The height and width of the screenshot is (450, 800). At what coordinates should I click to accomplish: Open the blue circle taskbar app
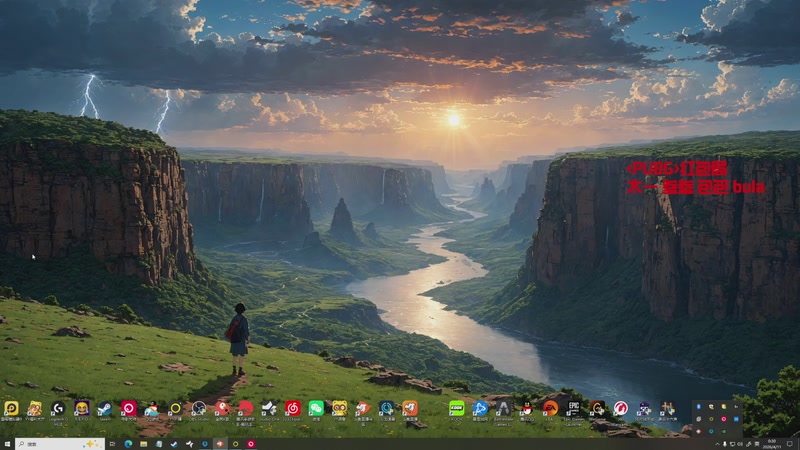205,444
